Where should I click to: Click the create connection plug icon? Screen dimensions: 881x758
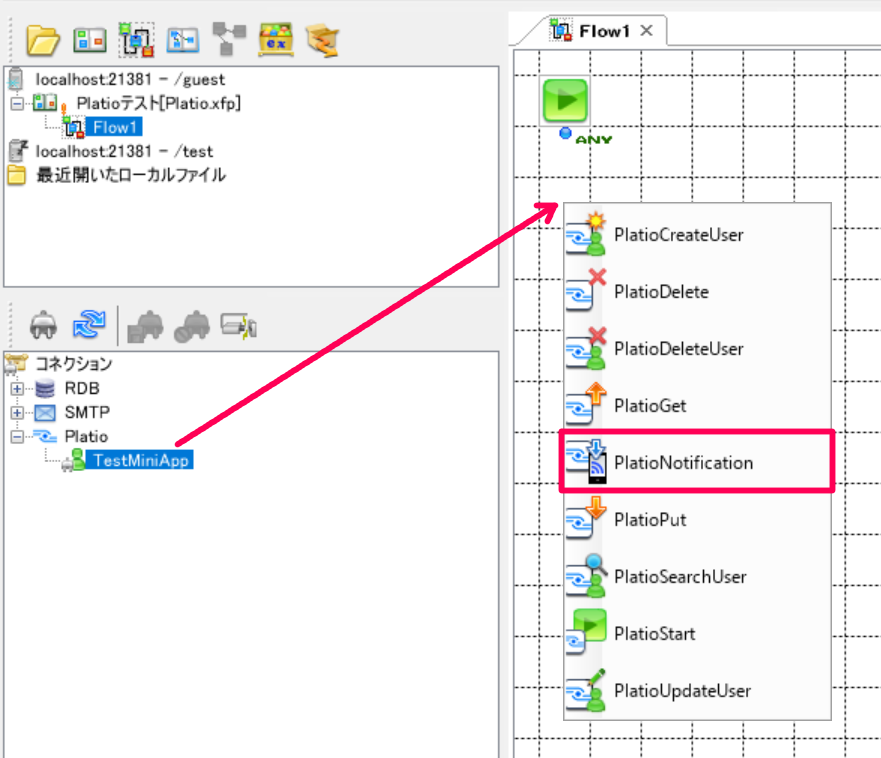43,325
